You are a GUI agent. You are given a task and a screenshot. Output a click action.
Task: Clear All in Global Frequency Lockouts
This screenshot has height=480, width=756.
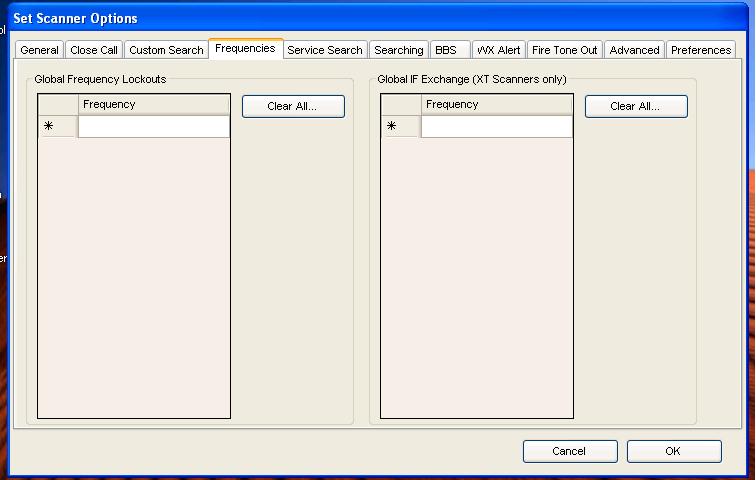point(293,106)
